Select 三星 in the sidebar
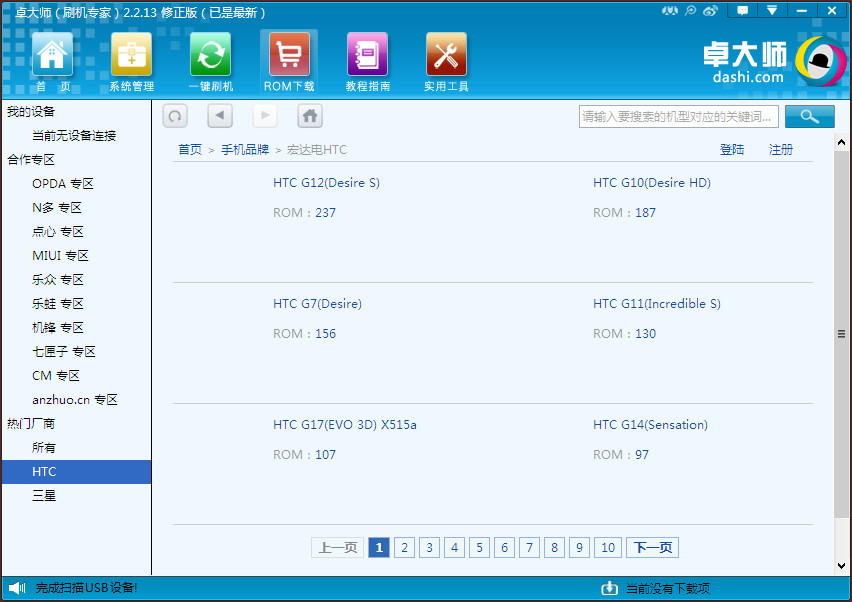 (x=77, y=496)
